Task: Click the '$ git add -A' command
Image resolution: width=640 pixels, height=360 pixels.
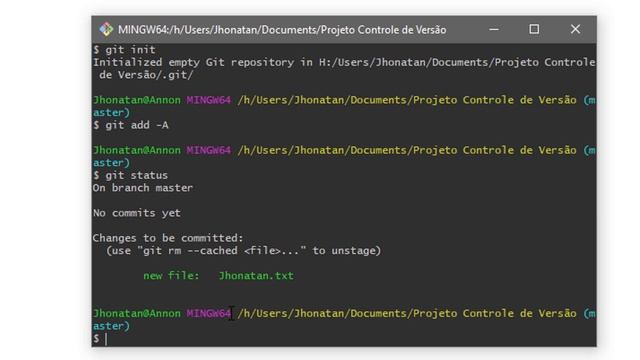Action: pos(131,125)
